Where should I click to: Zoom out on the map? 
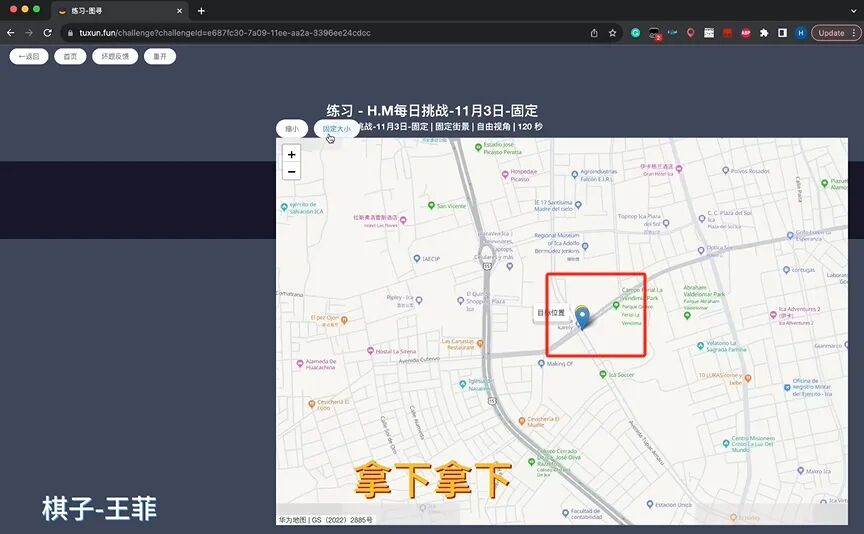(x=291, y=171)
